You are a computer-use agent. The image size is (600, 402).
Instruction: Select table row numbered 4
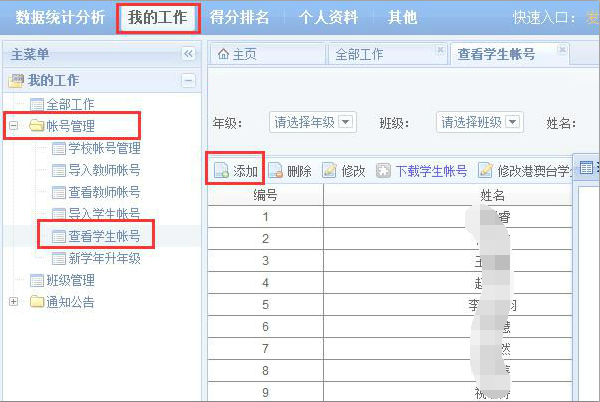click(x=390, y=283)
